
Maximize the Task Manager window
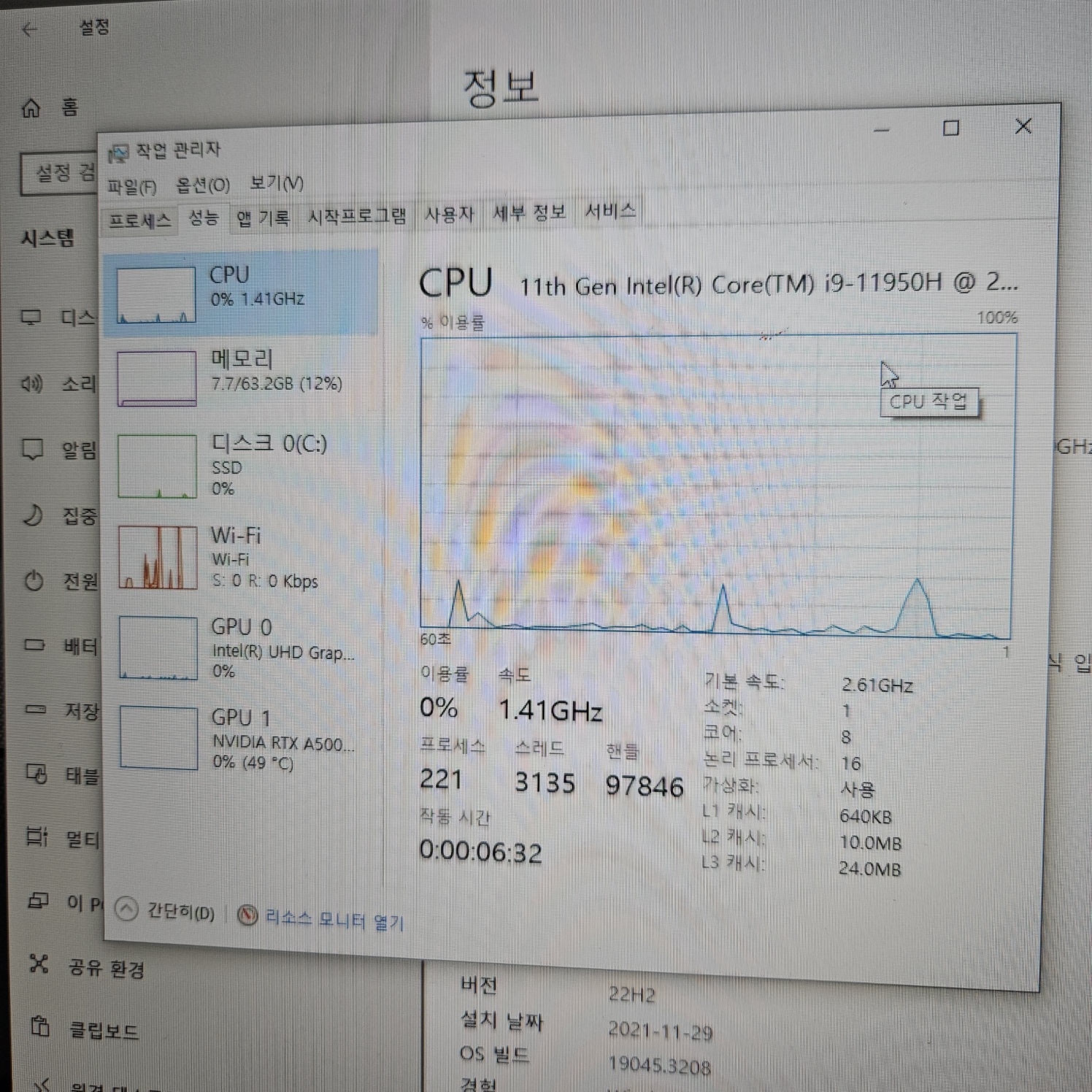pyautogui.click(x=950, y=128)
